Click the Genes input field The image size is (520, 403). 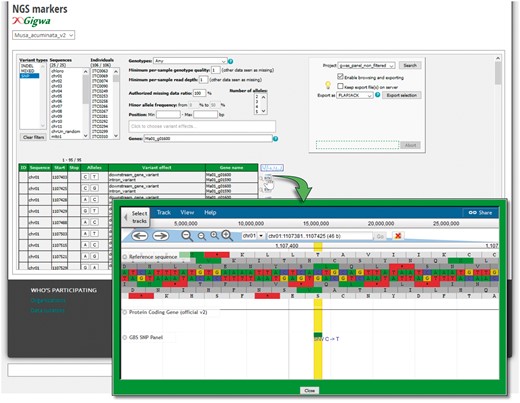pyautogui.click(x=208, y=138)
